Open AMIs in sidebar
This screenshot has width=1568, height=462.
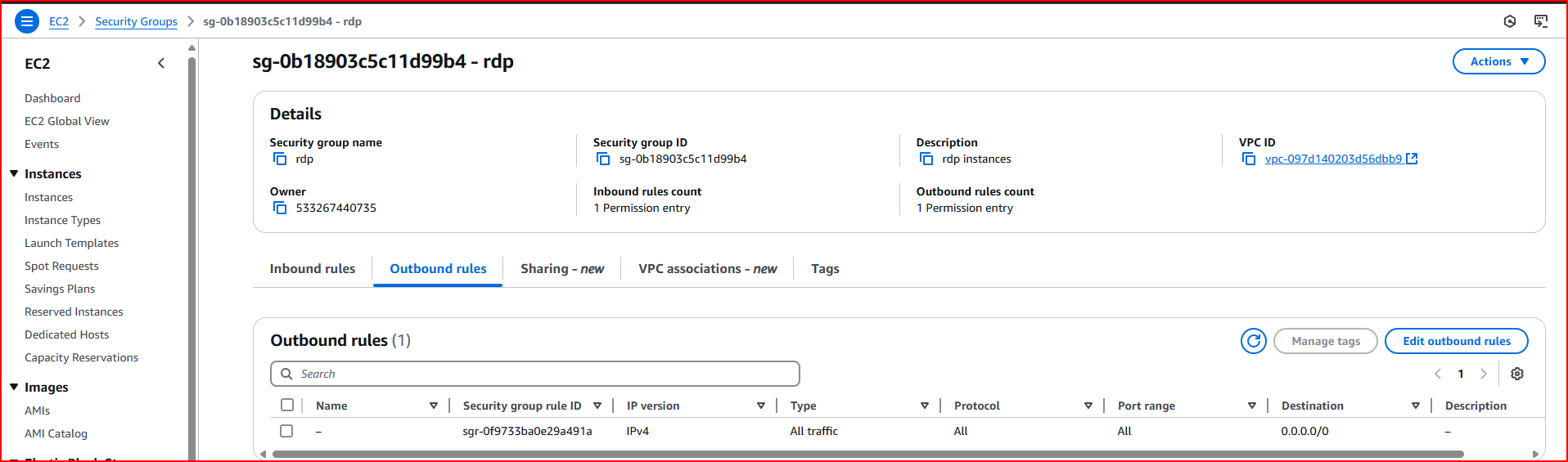tap(37, 410)
